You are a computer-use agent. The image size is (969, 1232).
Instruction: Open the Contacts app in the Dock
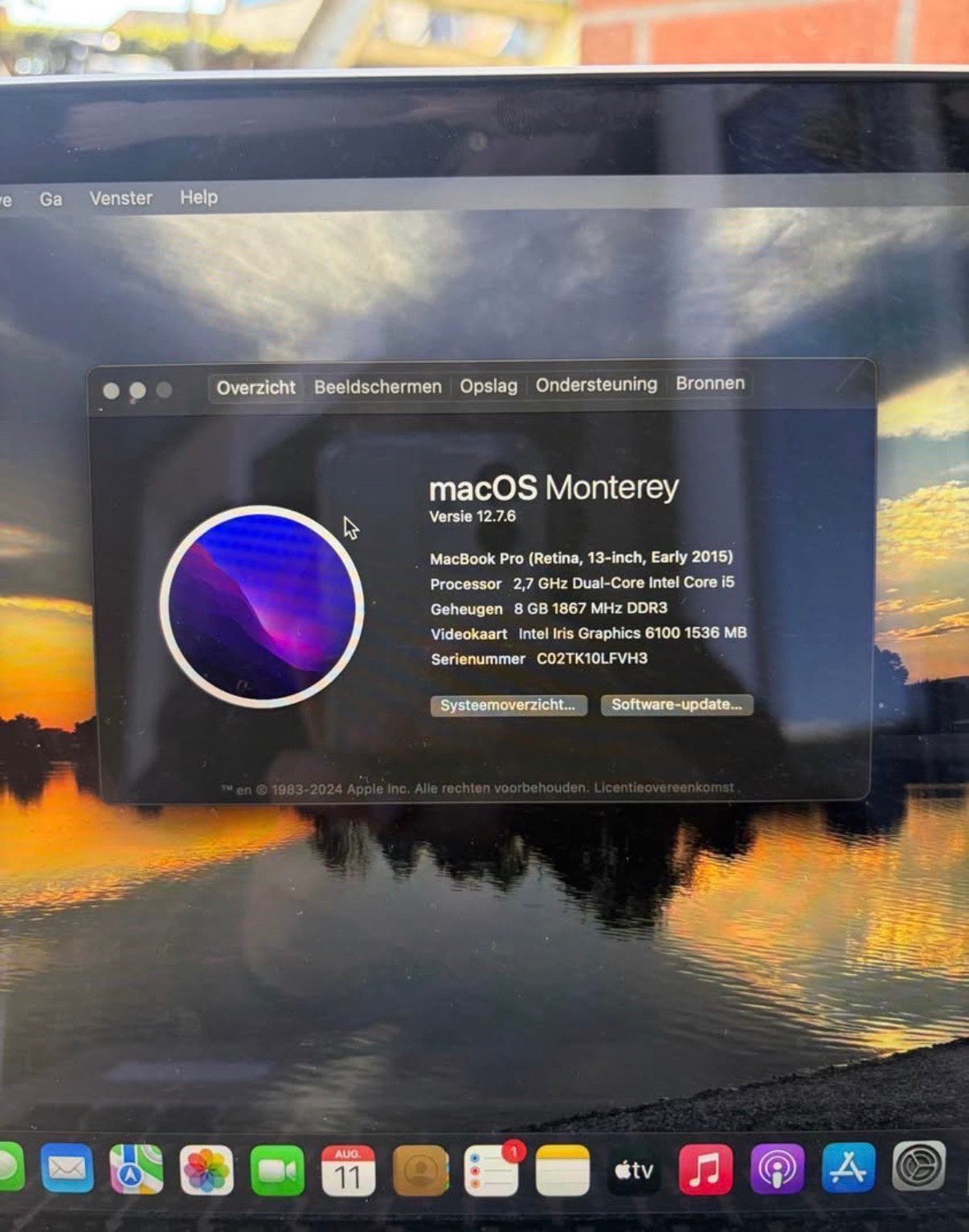coord(420,1171)
